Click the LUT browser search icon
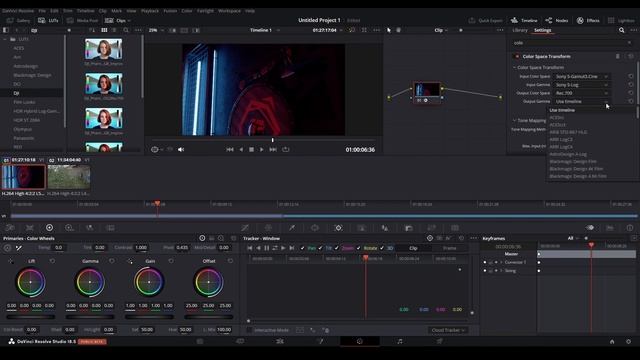640x360 pixels. [126, 30]
